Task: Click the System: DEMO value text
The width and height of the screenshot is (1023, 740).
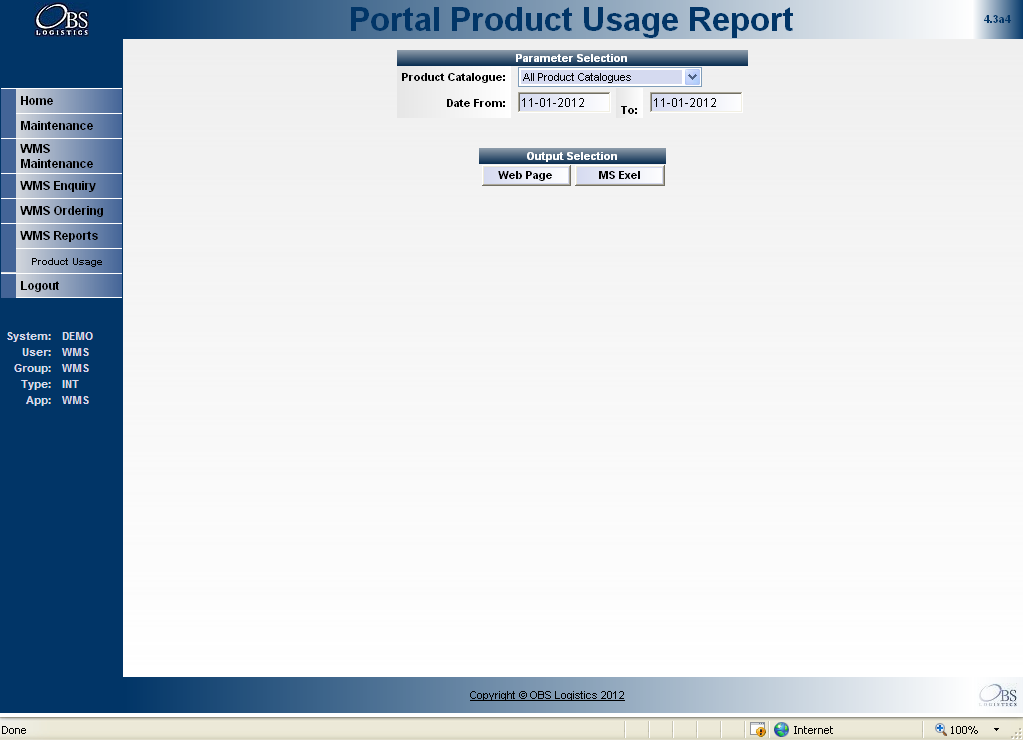Action: tap(78, 336)
